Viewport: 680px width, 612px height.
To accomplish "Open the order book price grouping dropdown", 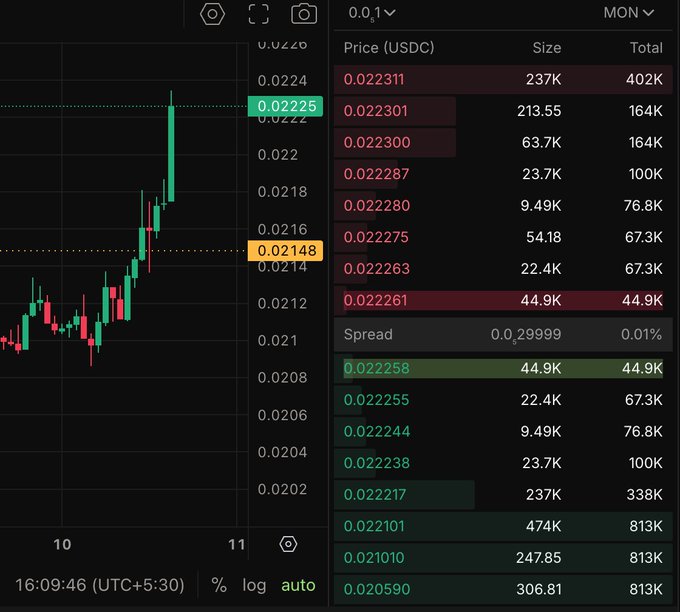I will click(x=372, y=13).
